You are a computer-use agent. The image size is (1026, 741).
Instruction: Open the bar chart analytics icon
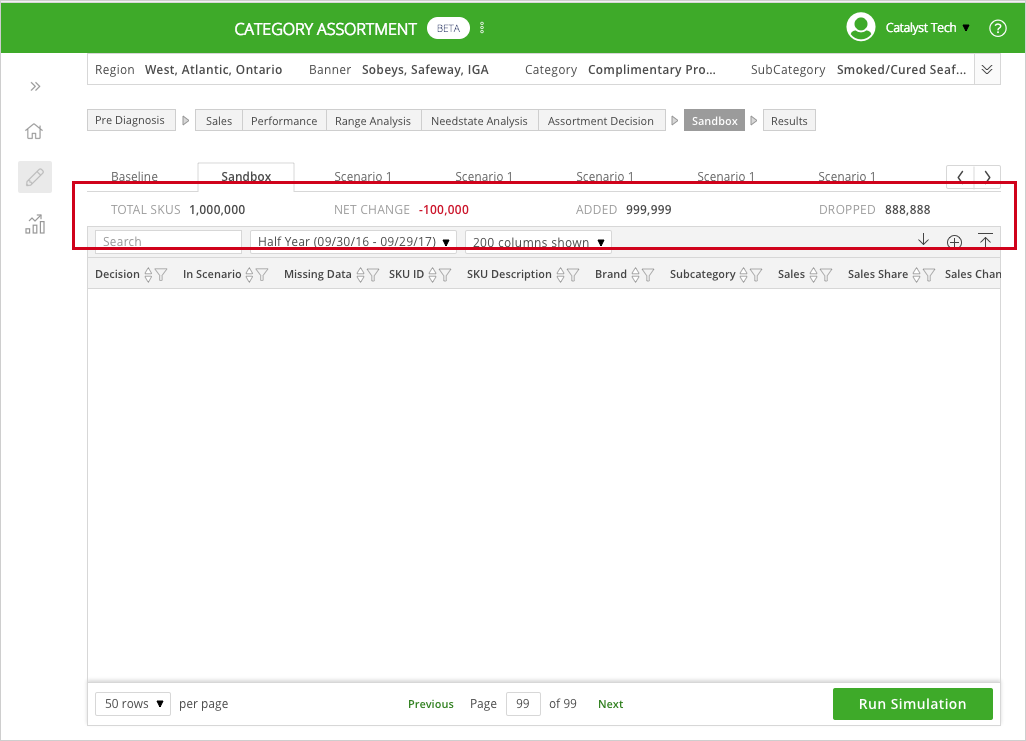coord(35,225)
